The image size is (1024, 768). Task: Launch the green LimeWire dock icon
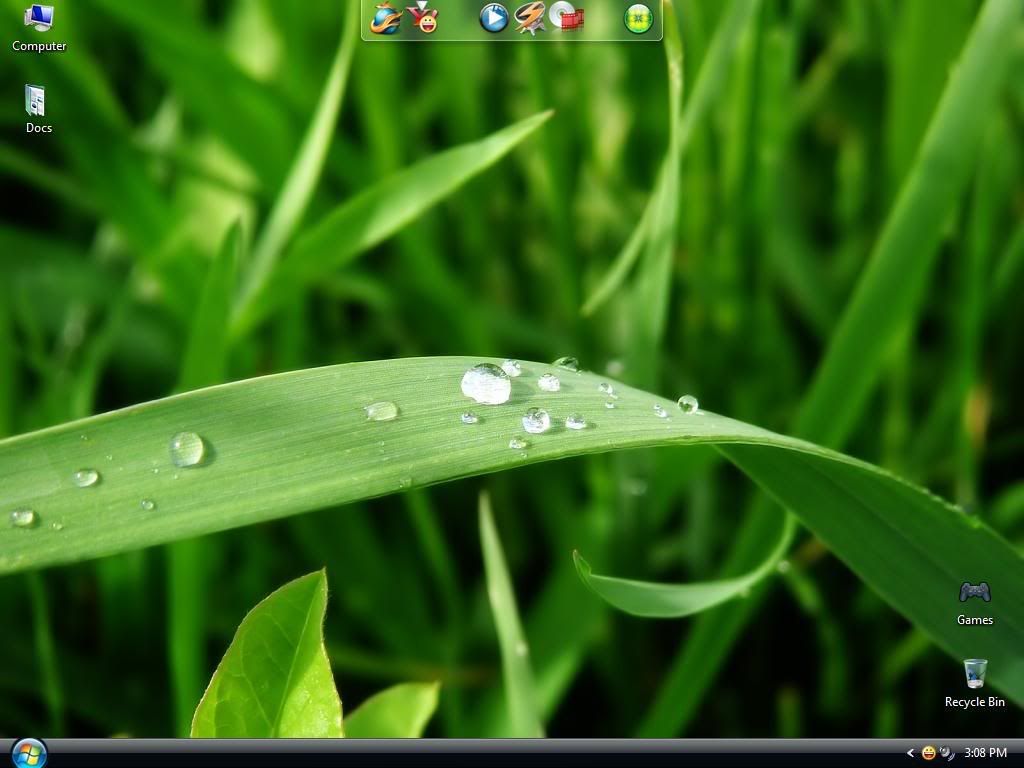[639, 18]
